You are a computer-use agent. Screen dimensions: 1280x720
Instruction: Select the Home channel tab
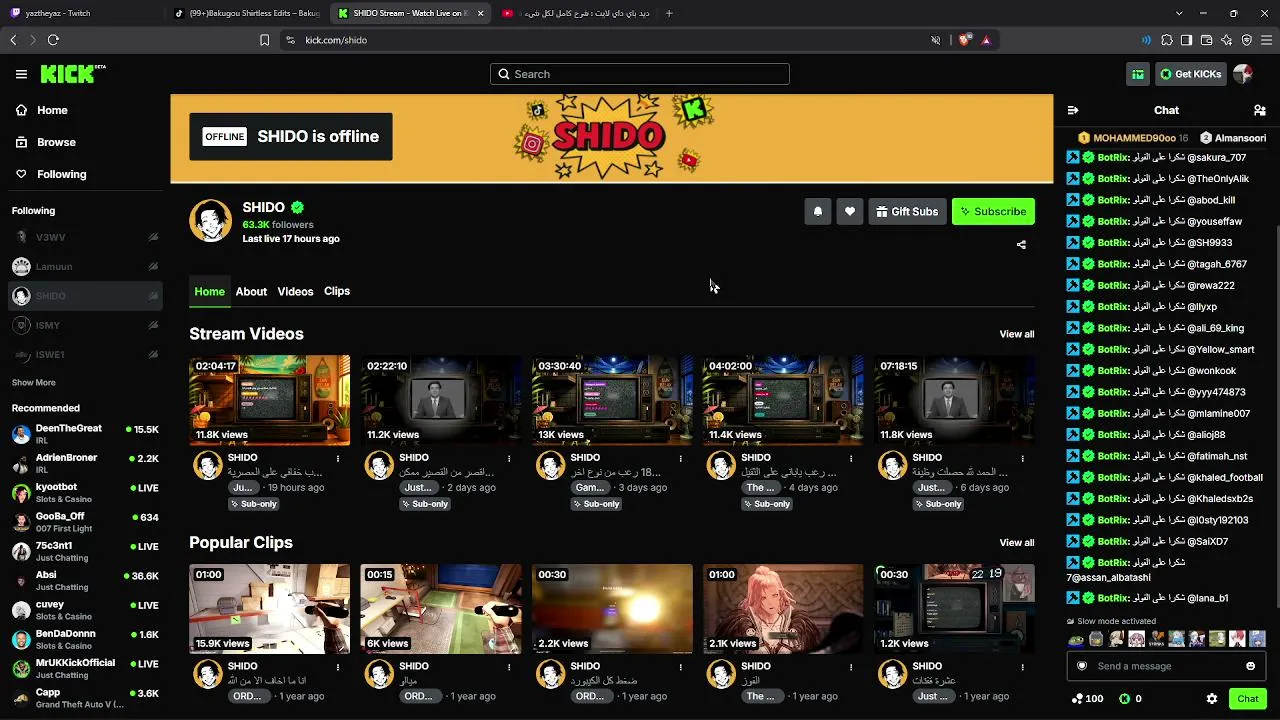pos(209,291)
